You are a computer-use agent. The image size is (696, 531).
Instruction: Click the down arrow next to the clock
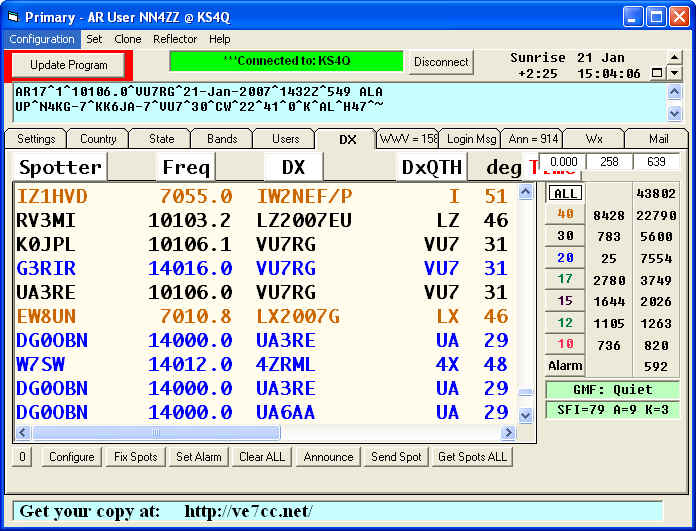point(675,72)
